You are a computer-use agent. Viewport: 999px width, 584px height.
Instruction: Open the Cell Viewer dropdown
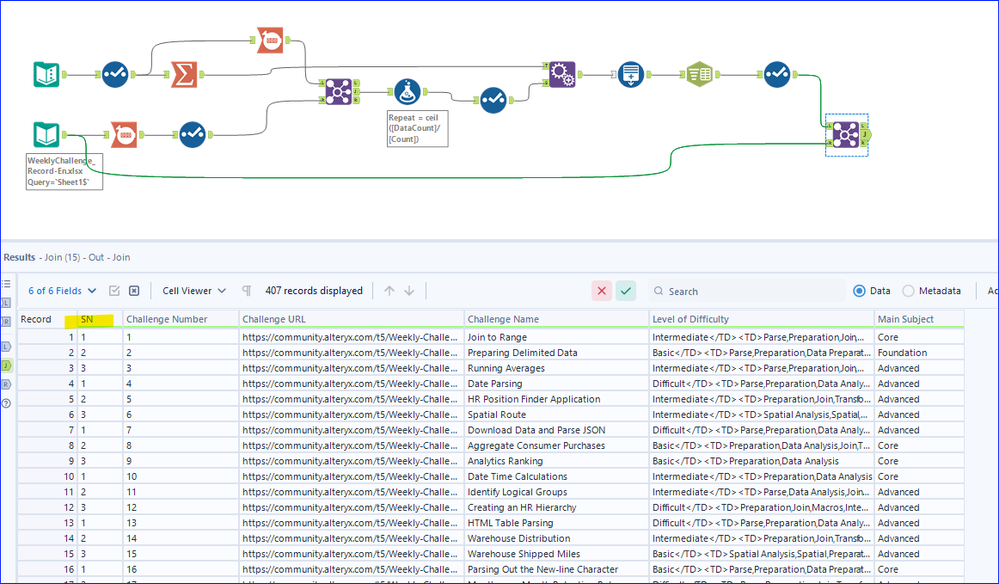click(x=194, y=291)
